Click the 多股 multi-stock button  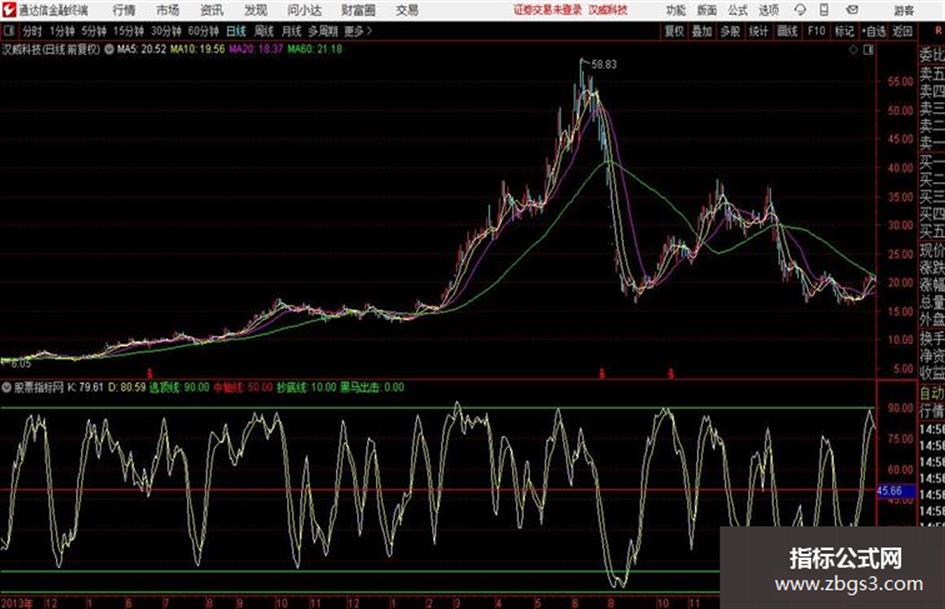(x=730, y=31)
